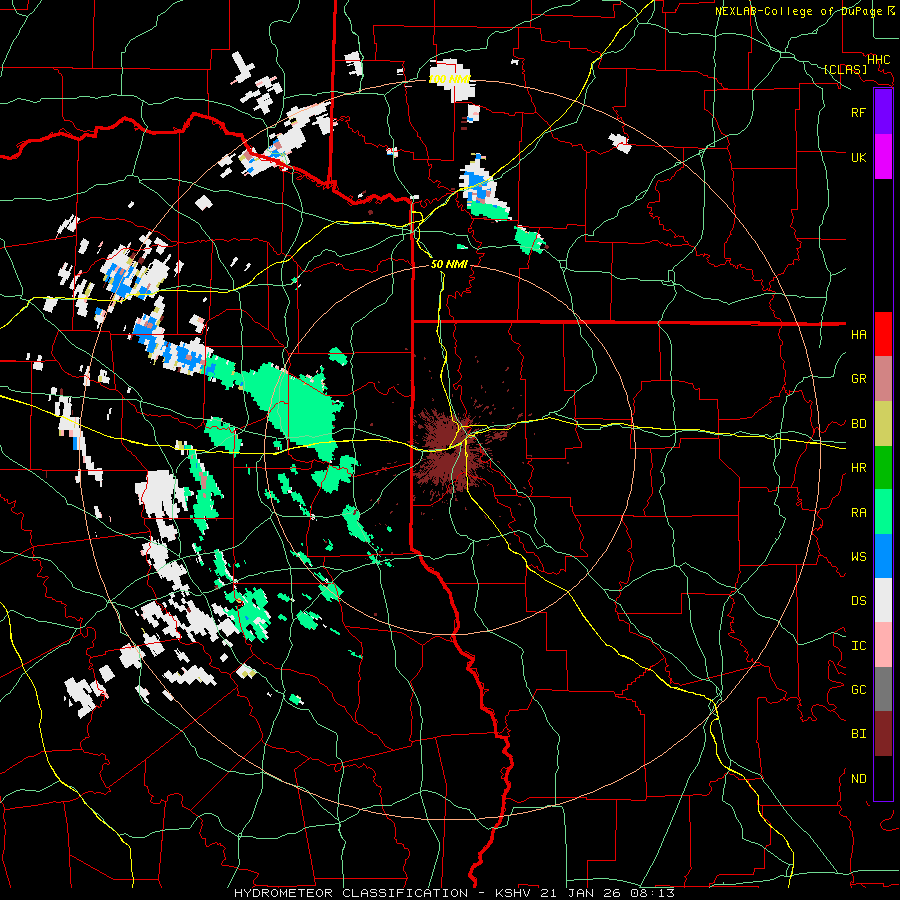This screenshot has height=900, width=900.
Task: Click the HR dark green legend swatch
Action: (883, 467)
